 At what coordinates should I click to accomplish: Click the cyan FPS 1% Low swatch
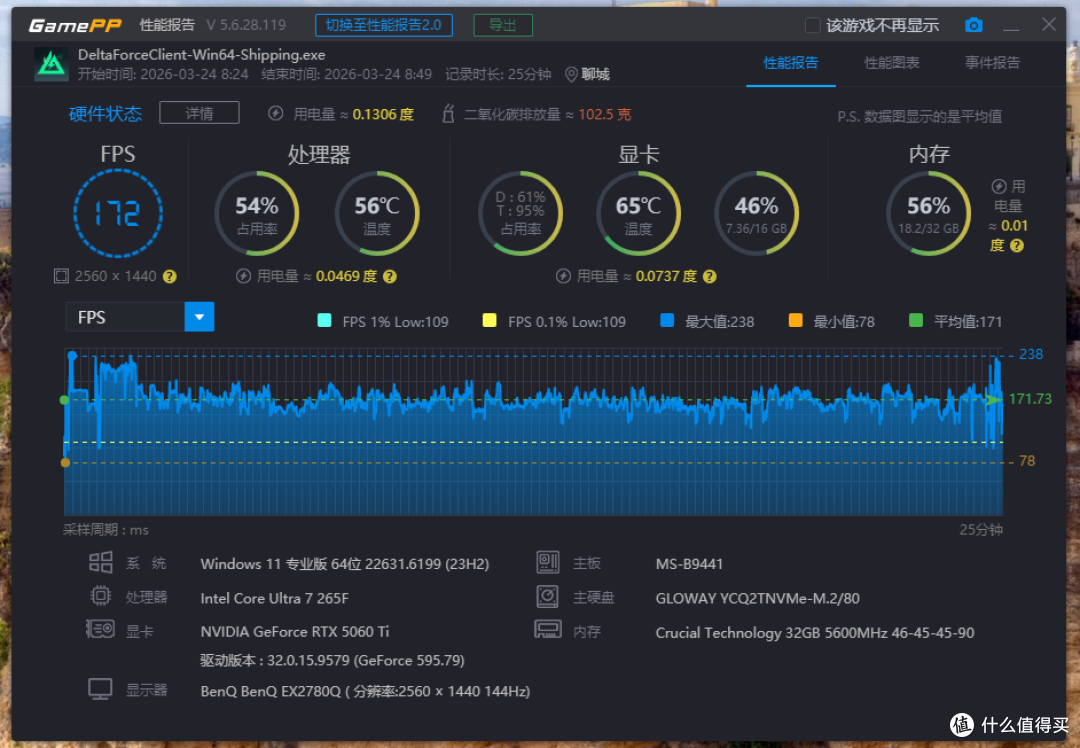click(324, 320)
